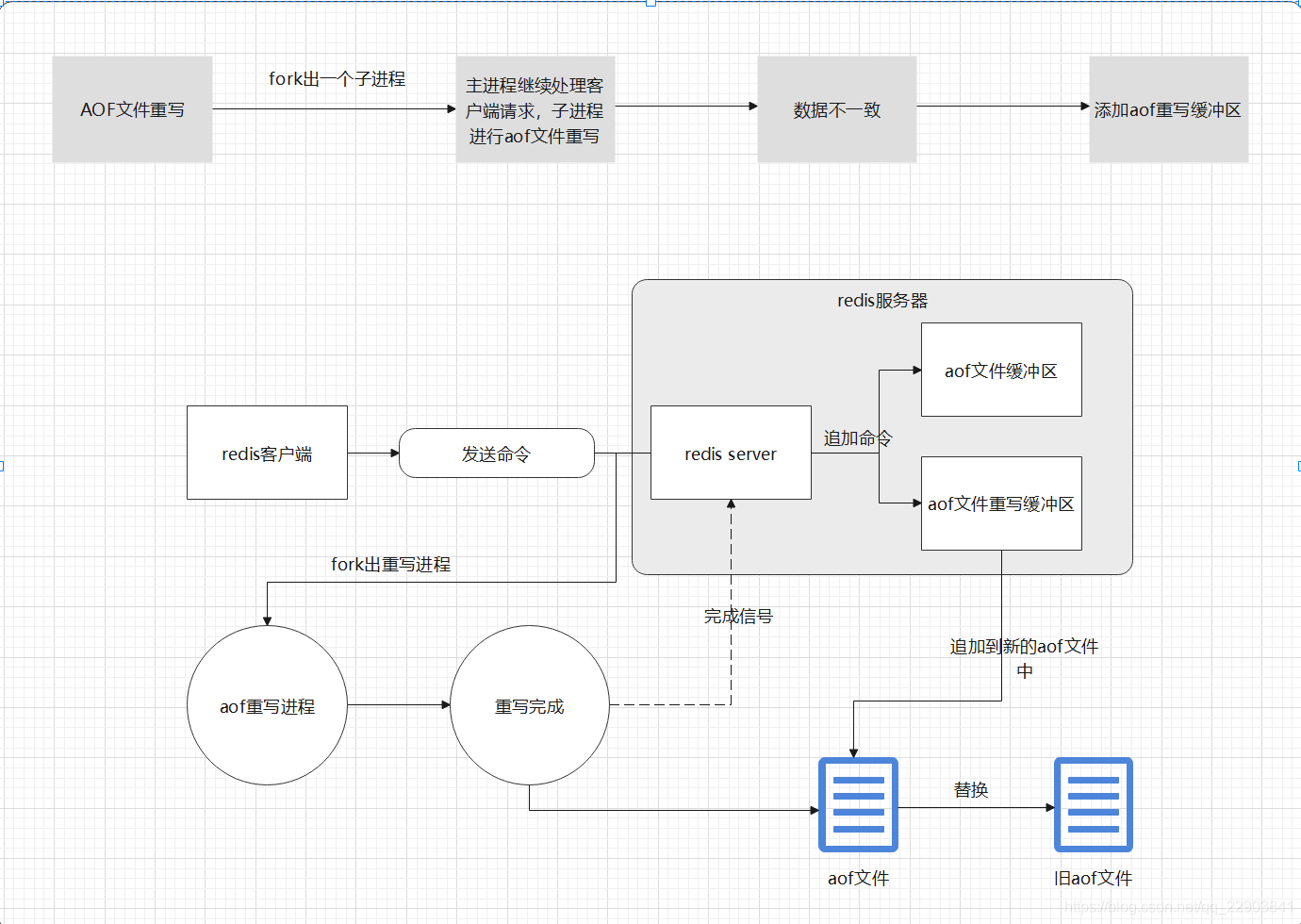Select the 发送命令 rounded shape
The image size is (1301, 924).
coord(497,454)
